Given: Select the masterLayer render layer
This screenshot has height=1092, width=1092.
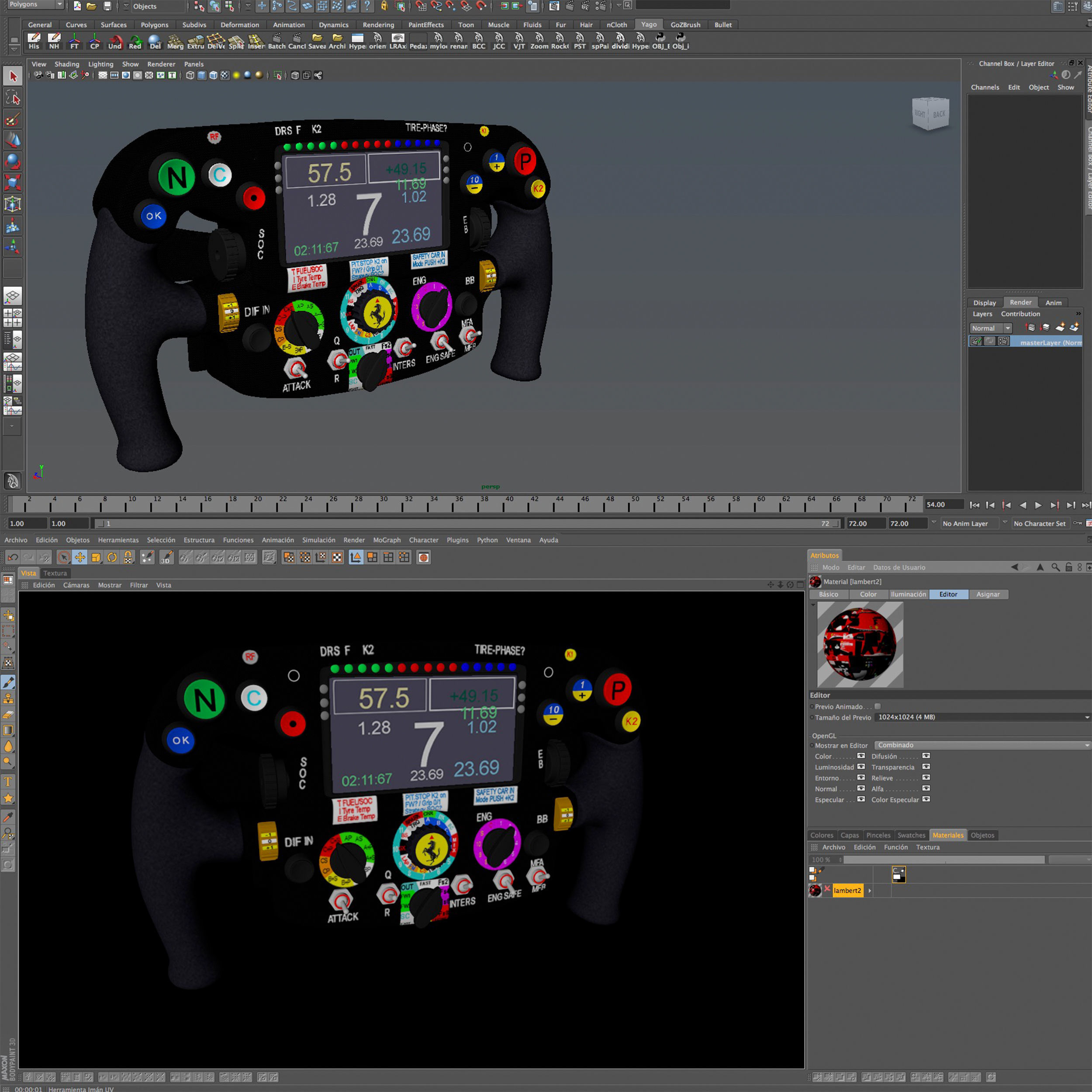Looking at the screenshot, I should (1025, 342).
